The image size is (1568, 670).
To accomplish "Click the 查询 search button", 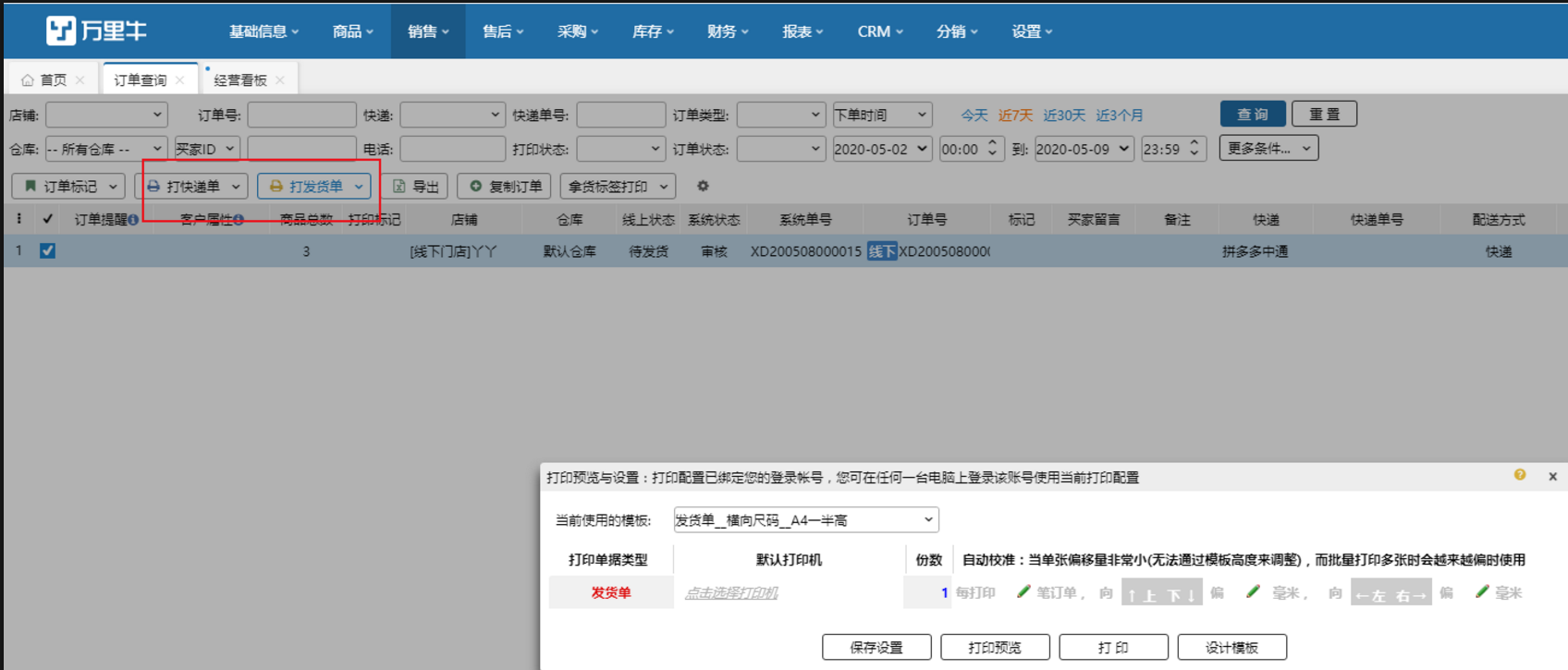I will tap(1253, 114).
